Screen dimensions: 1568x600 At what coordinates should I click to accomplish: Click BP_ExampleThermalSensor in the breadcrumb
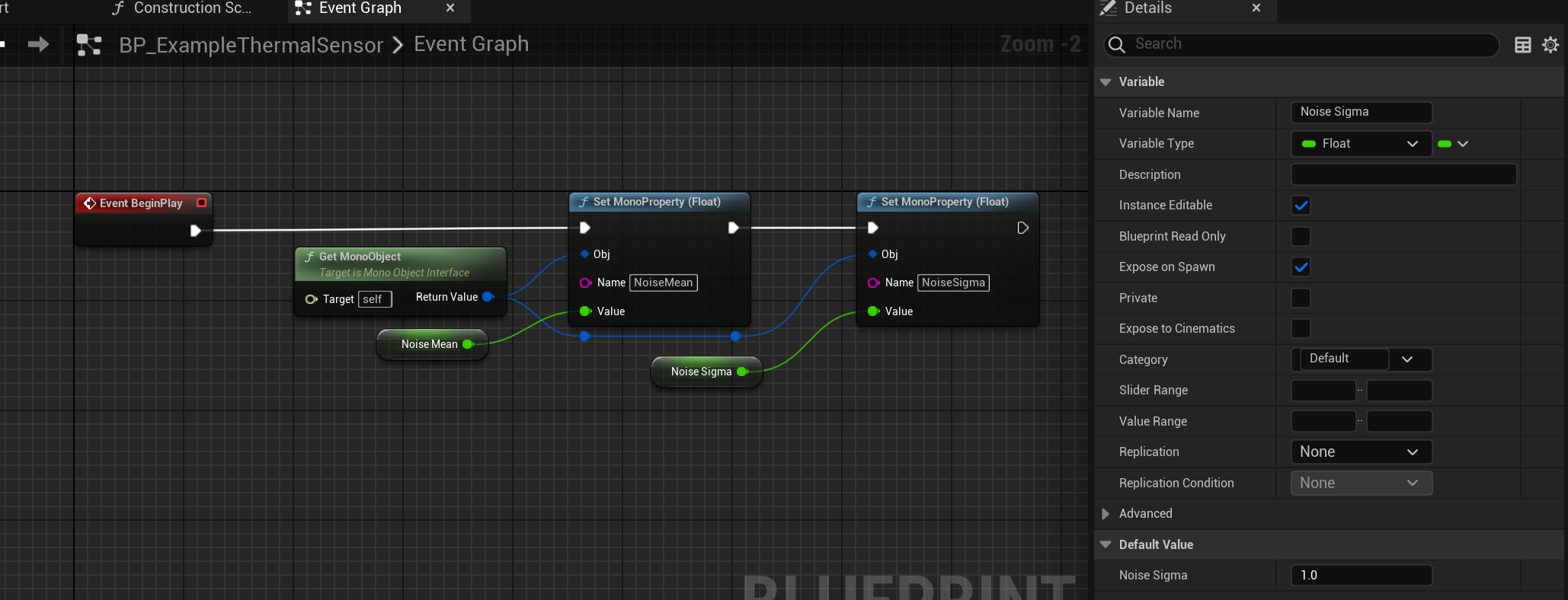[251, 45]
